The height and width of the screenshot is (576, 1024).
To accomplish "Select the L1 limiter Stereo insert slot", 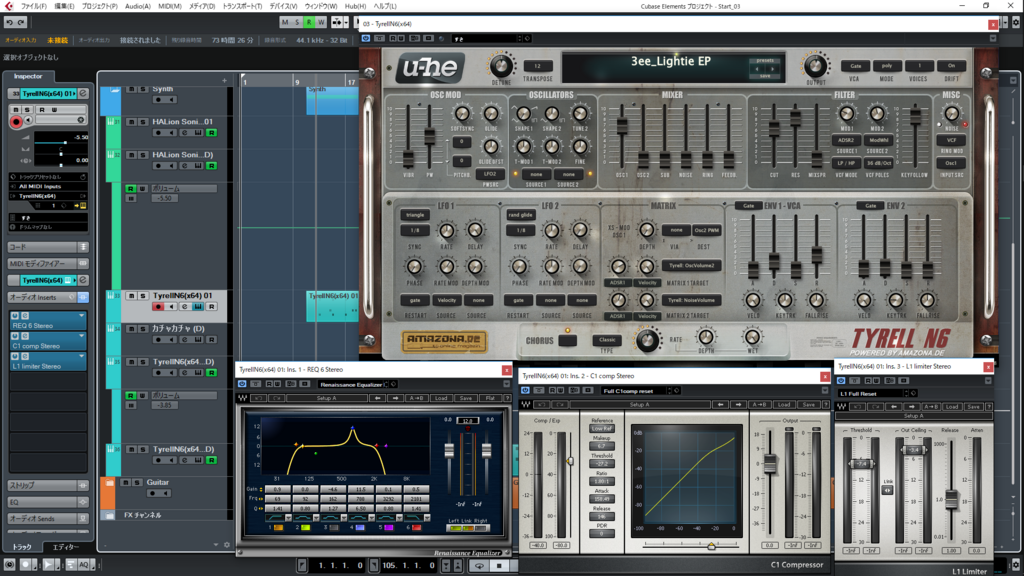I will coord(48,362).
